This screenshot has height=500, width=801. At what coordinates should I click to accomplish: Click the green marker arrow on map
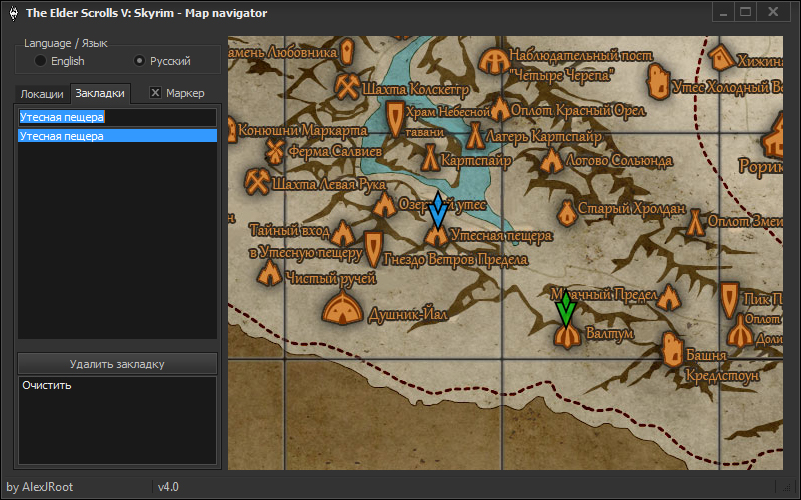pyautogui.click(x=566, y=308)
